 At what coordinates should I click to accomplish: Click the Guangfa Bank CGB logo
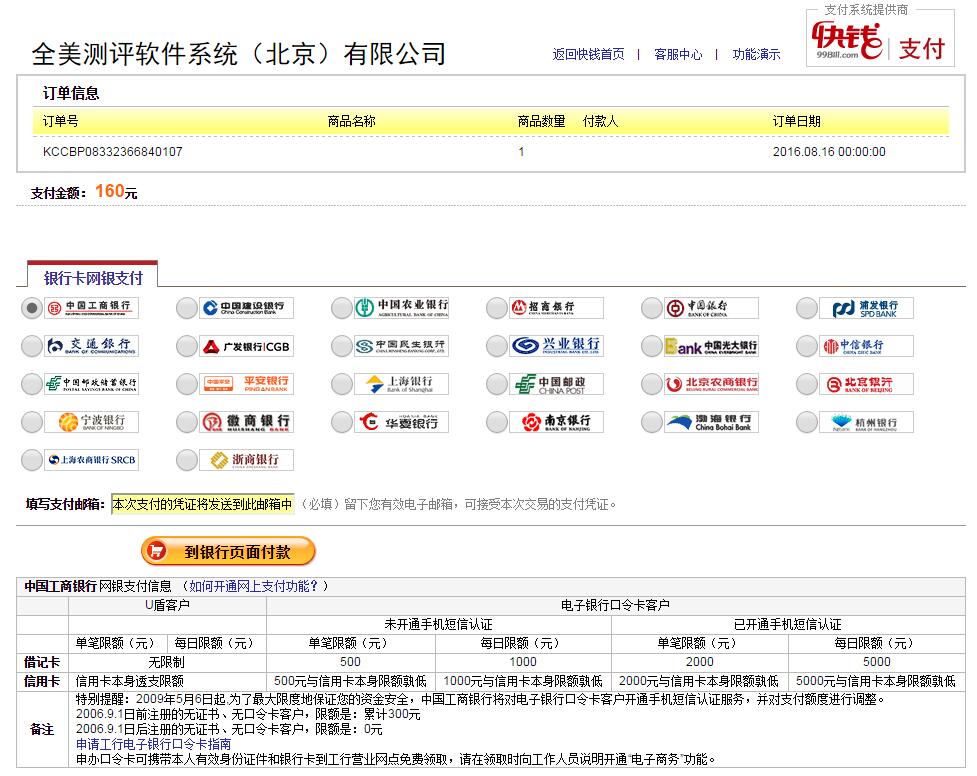point(246,346)
